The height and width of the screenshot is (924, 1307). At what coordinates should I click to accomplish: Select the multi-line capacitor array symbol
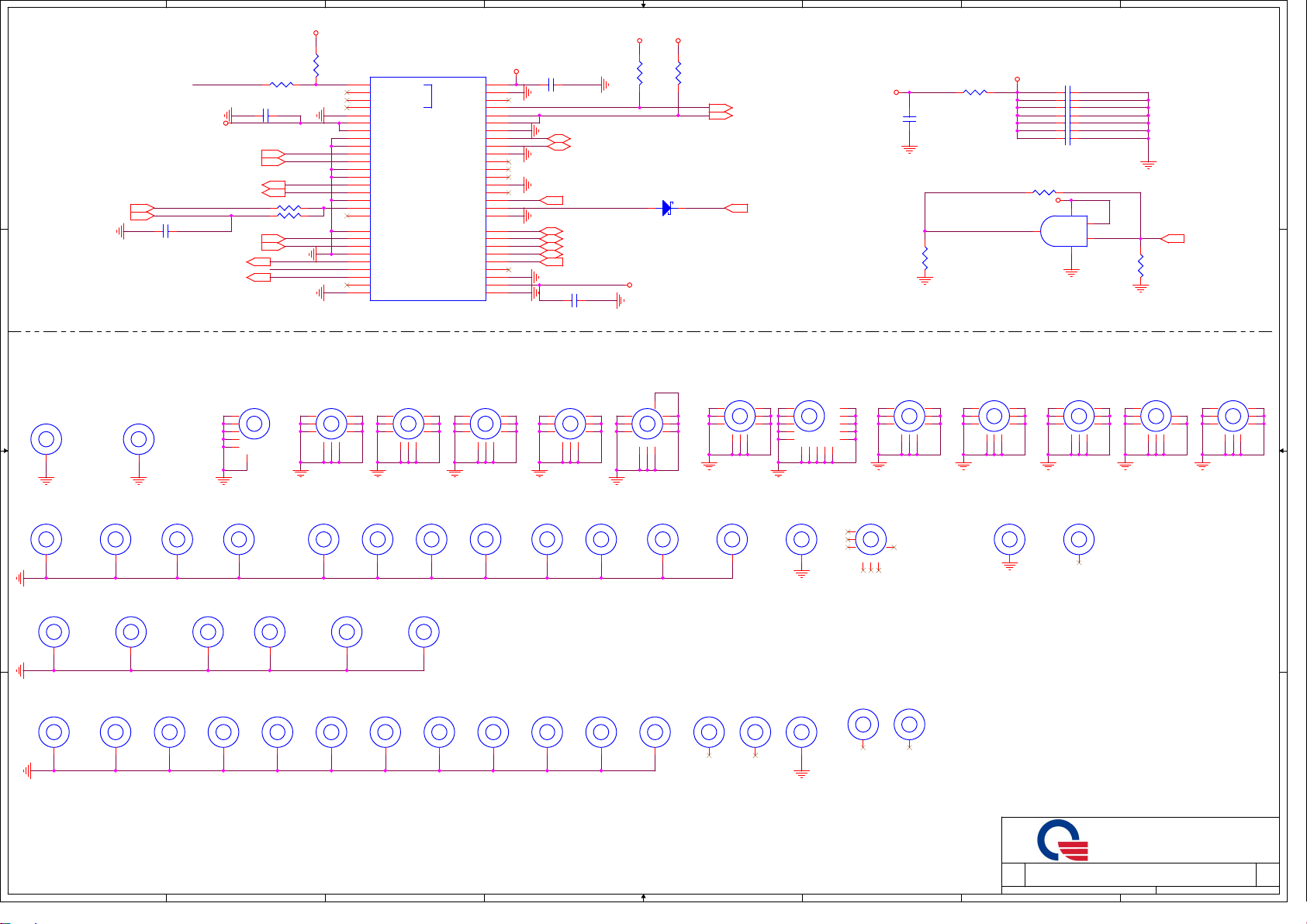click(1069, 115)
